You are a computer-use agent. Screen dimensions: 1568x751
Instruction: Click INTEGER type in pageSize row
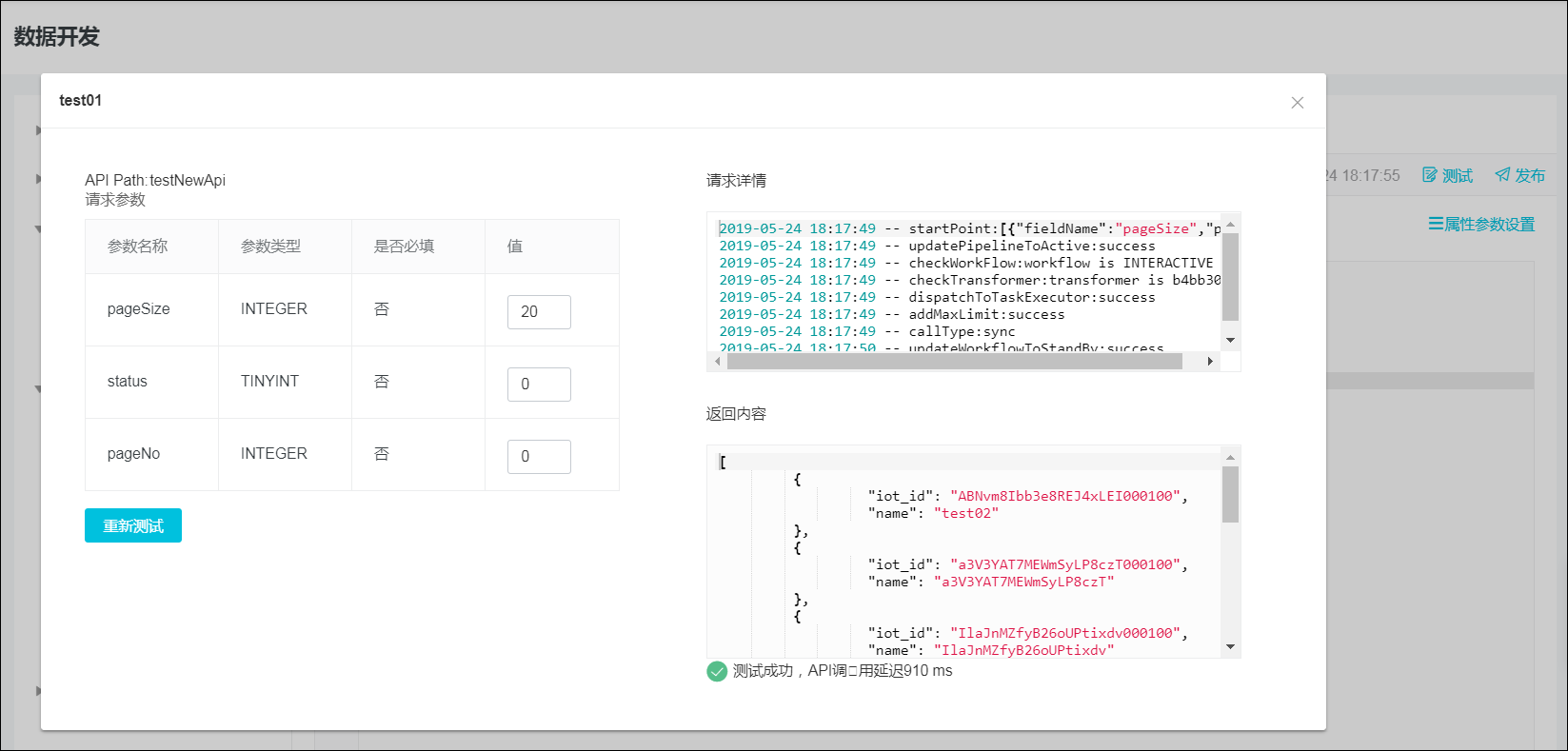coord(274,309)
